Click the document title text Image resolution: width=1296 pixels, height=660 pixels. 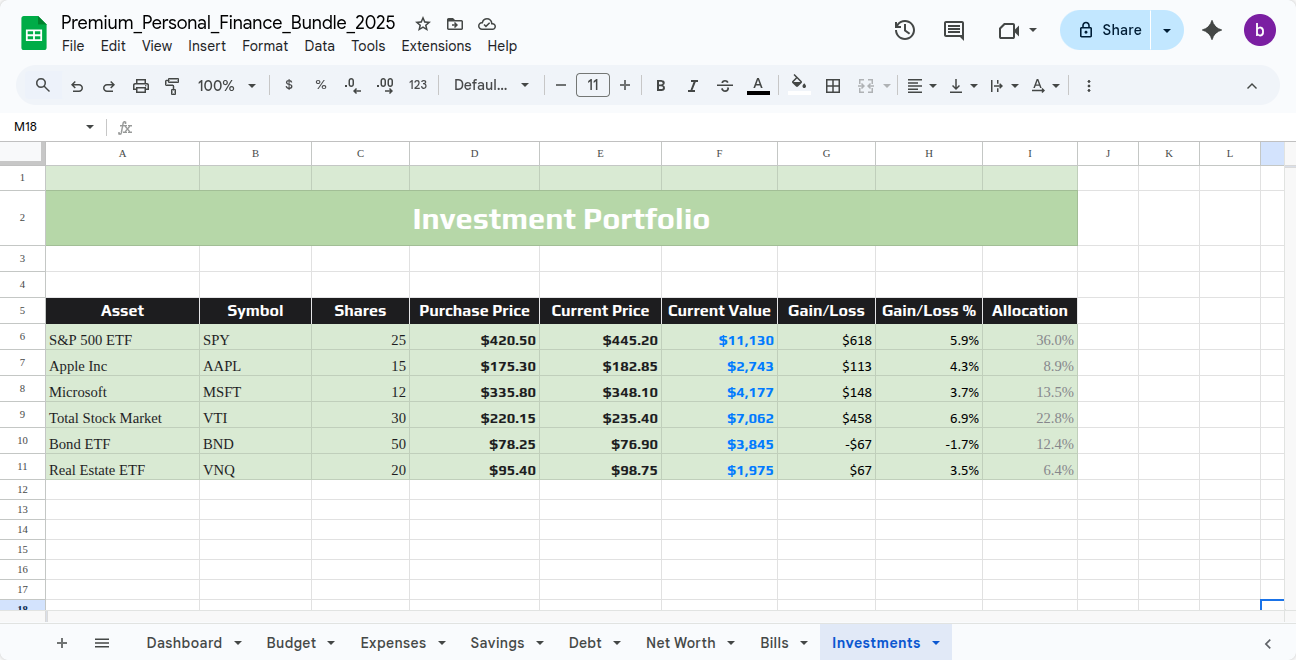click(228, 23)
